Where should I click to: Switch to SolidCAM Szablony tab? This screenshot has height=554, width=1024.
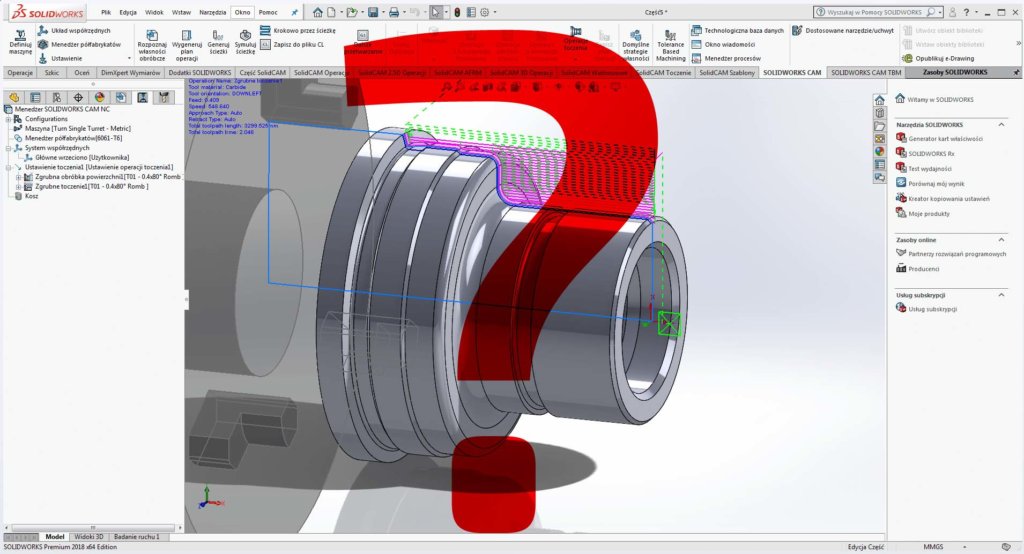[x=727, y=73]
